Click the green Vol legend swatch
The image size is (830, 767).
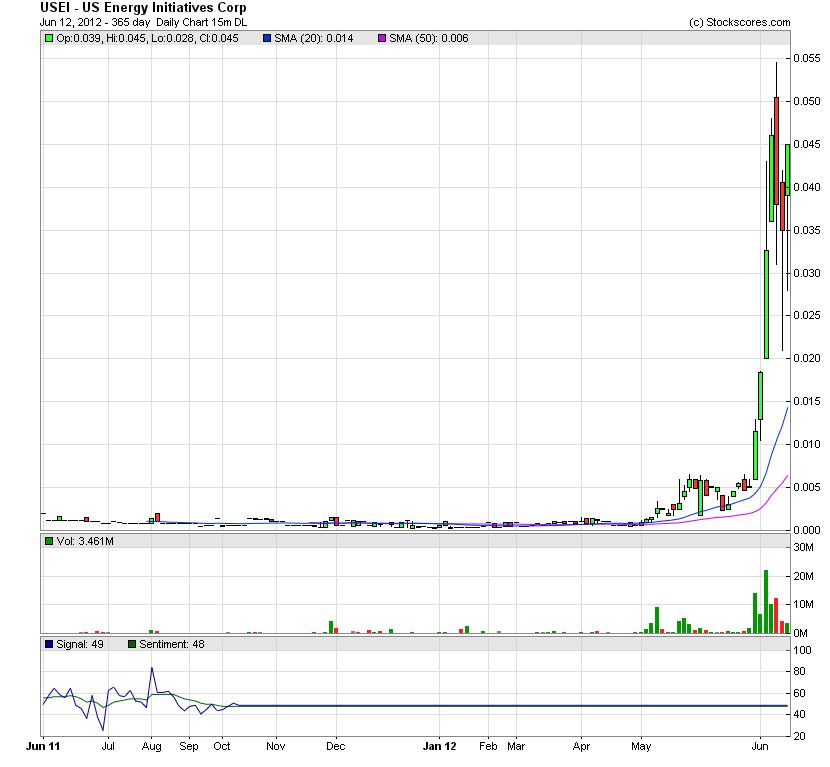49,542
